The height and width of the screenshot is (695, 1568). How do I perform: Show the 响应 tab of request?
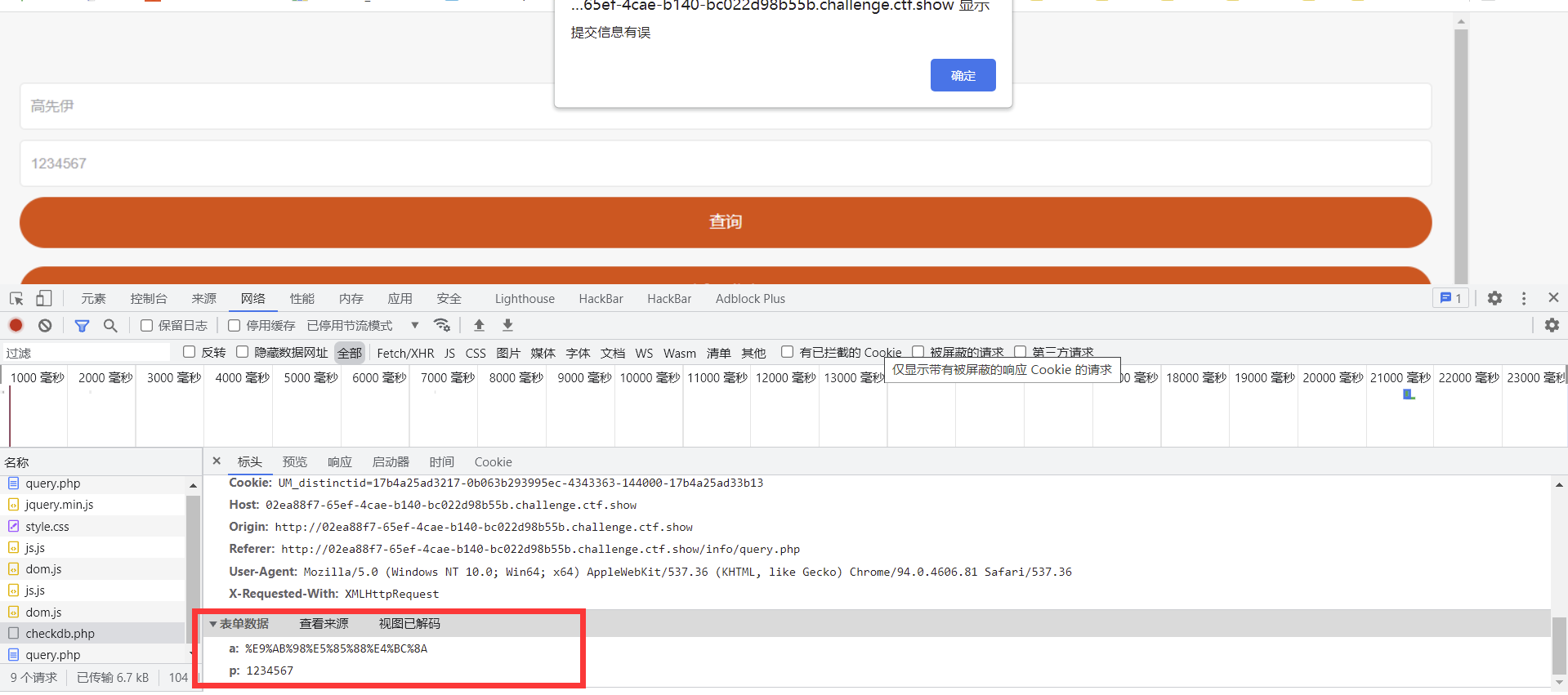tap(340, 462)
